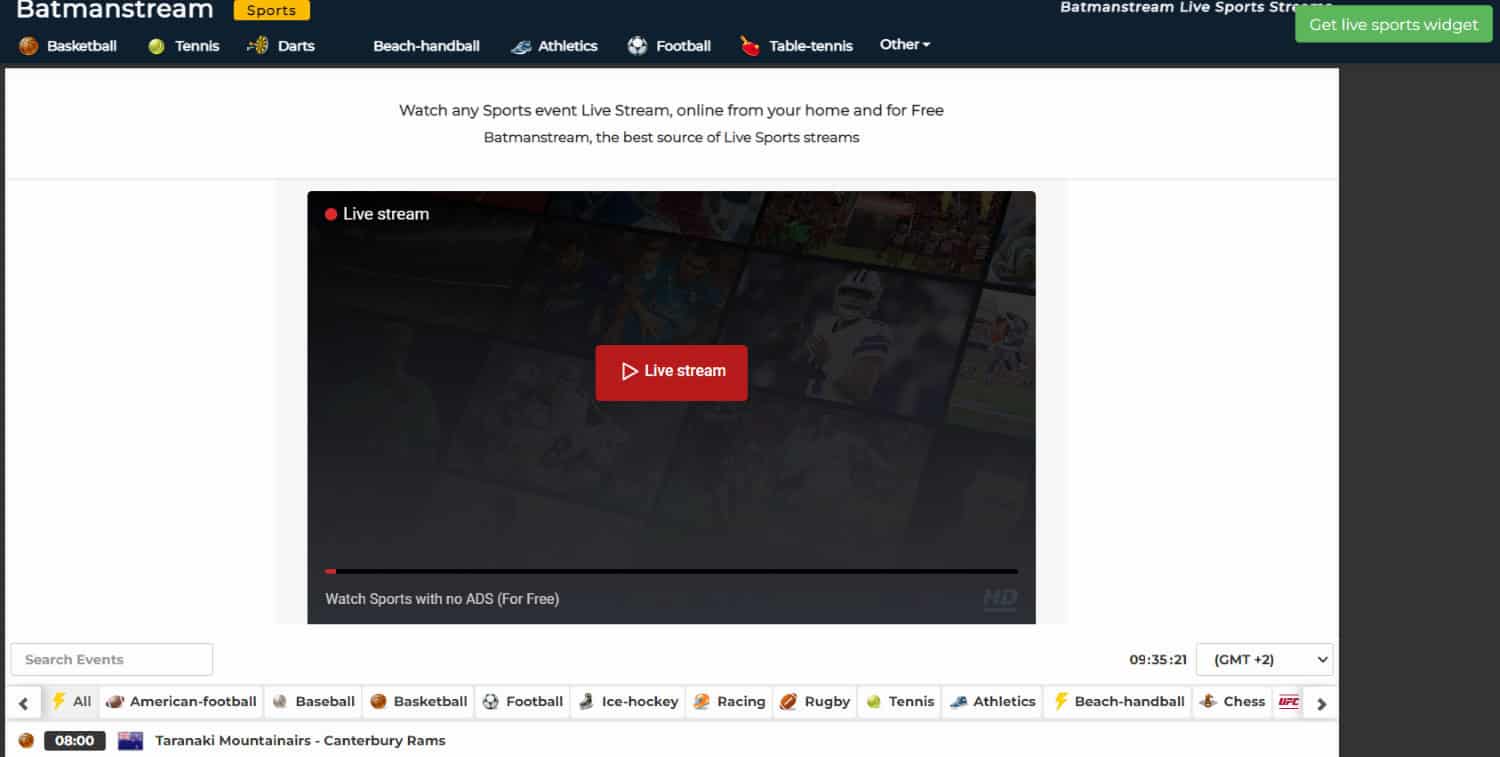Select the All category tab
The image size is (1500, 757).
[71, 702]
